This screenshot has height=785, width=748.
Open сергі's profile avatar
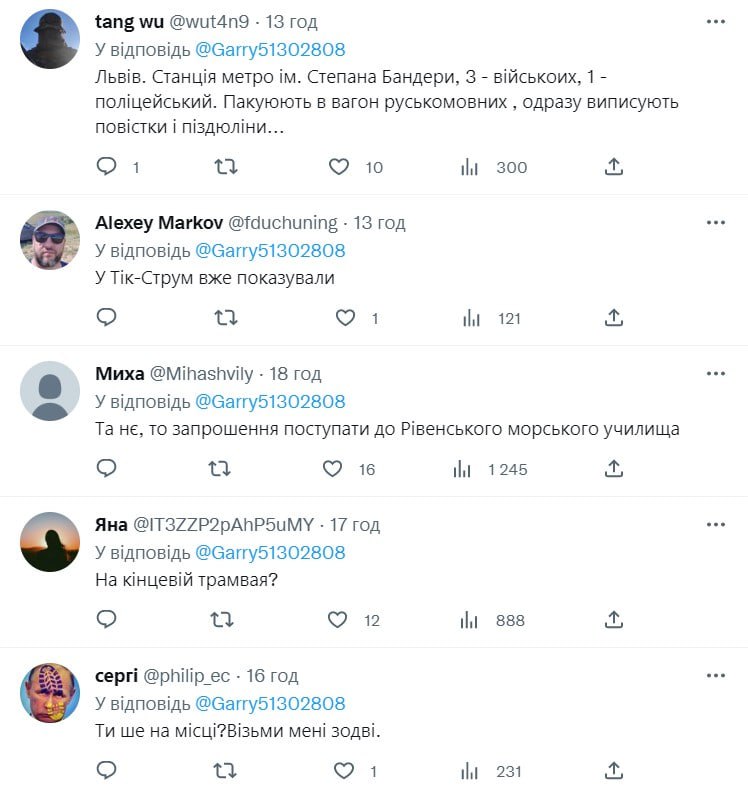coord(50,693)
